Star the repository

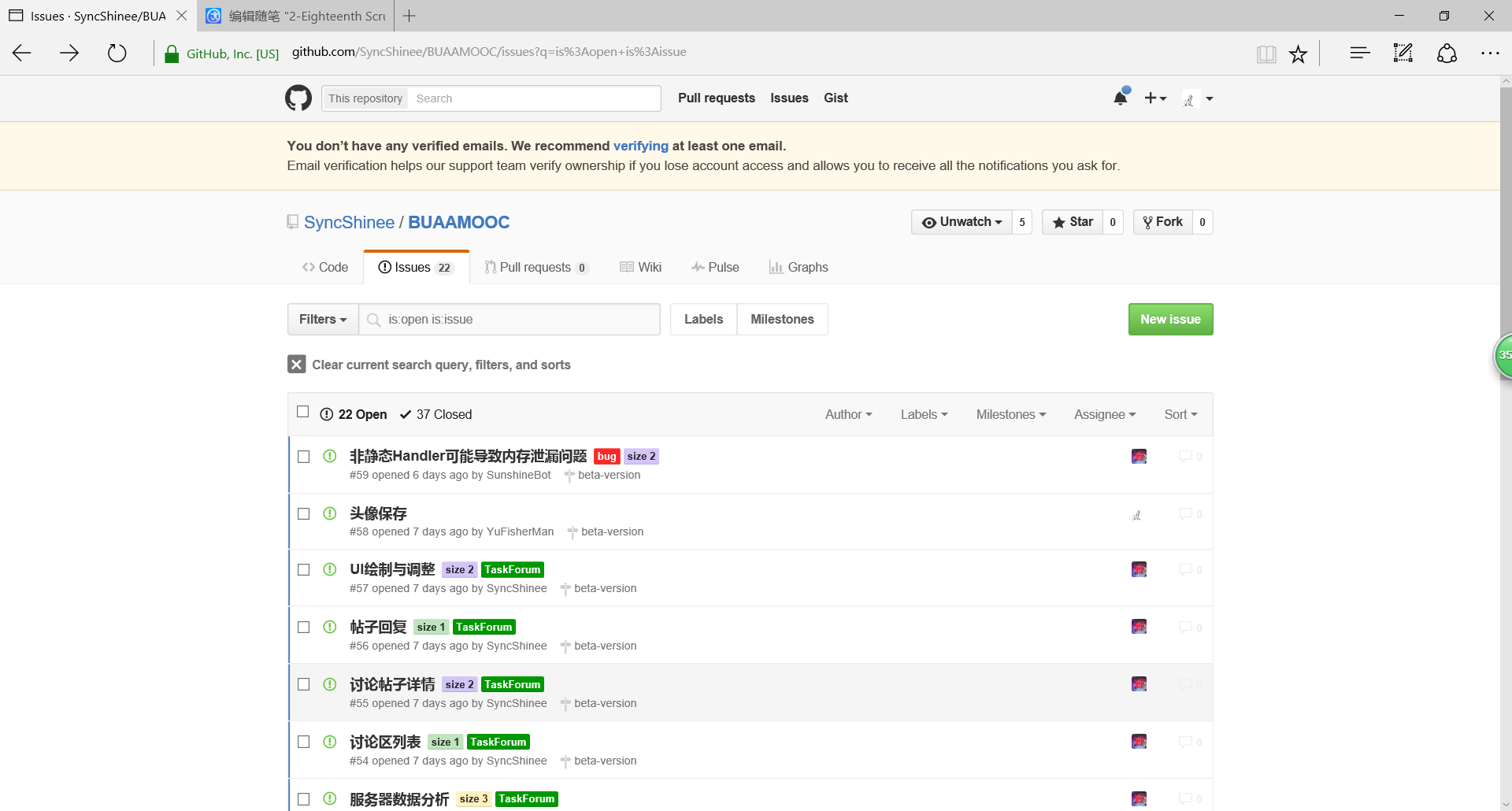(x=1073, y=222)
